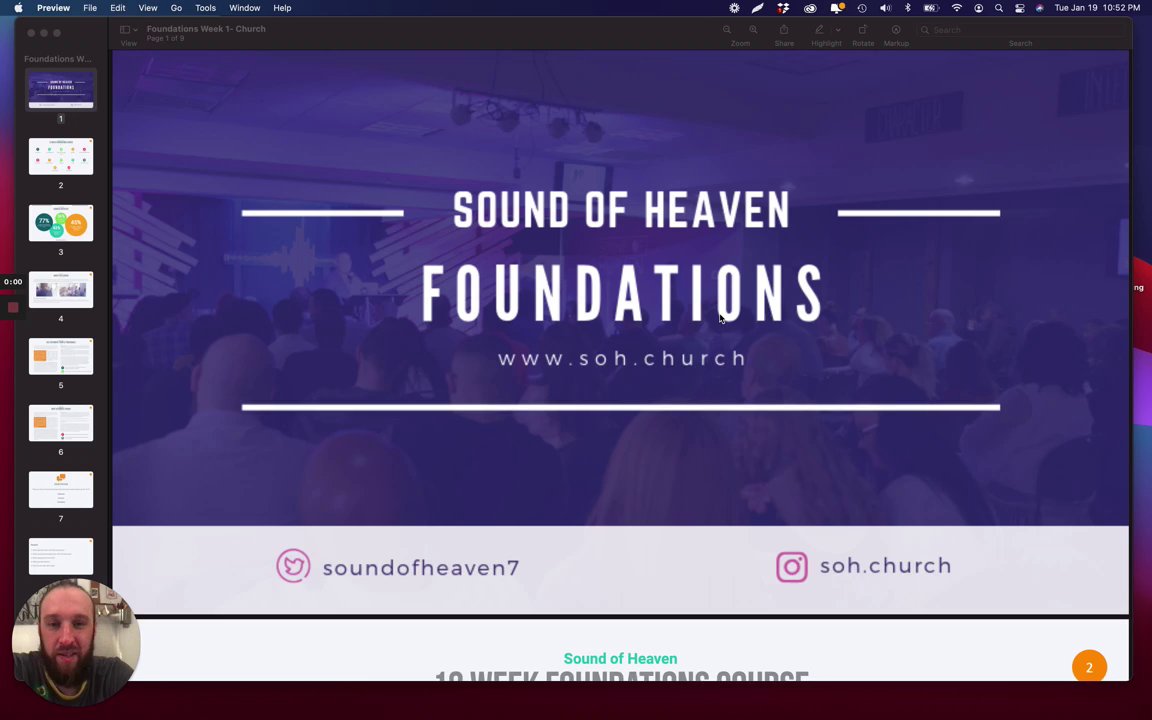
Task: Click the Foundations W... sidebar heading
Action: [57, 59]
